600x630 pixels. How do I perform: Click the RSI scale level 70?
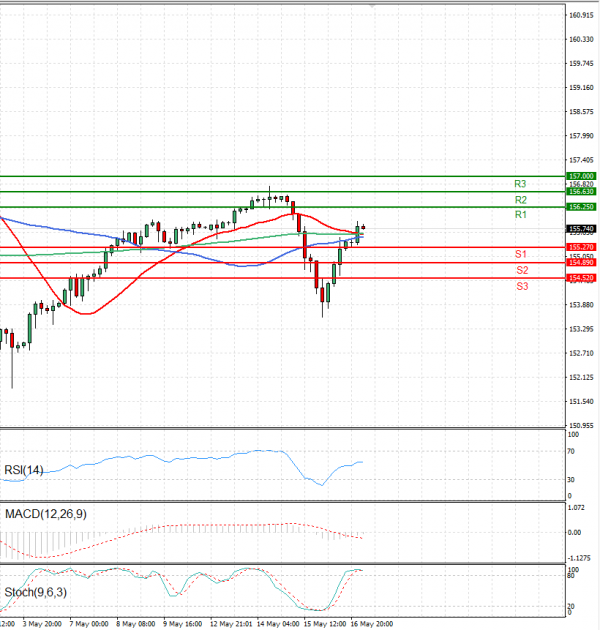click(571, 452)
